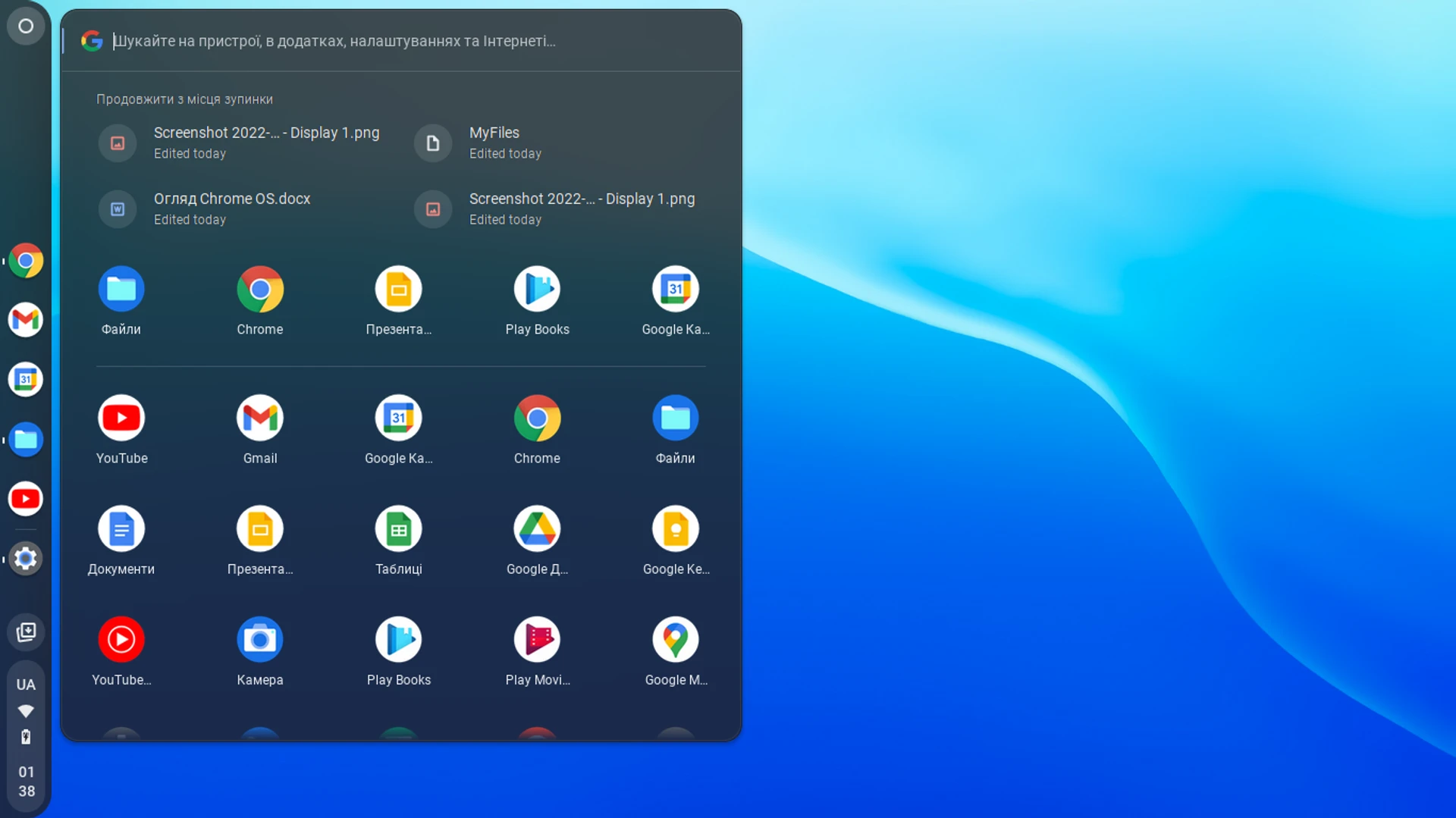Open Settings from the shelf

tap(26, 559)
